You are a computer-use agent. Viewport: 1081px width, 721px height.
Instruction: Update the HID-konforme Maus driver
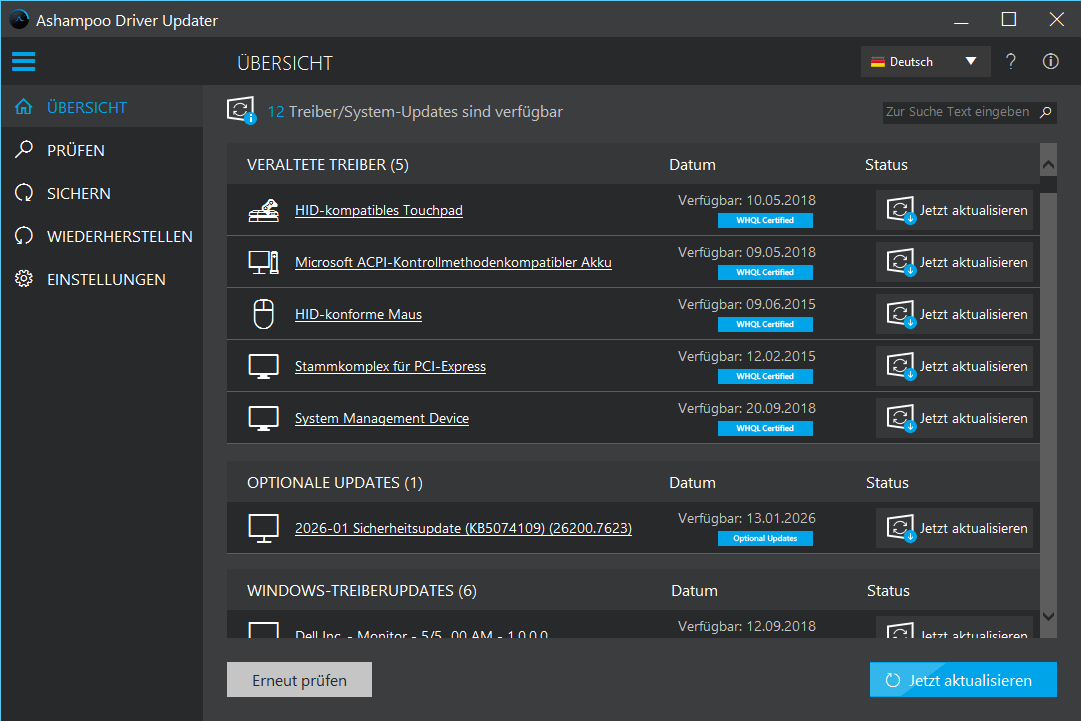click(954, 315)
